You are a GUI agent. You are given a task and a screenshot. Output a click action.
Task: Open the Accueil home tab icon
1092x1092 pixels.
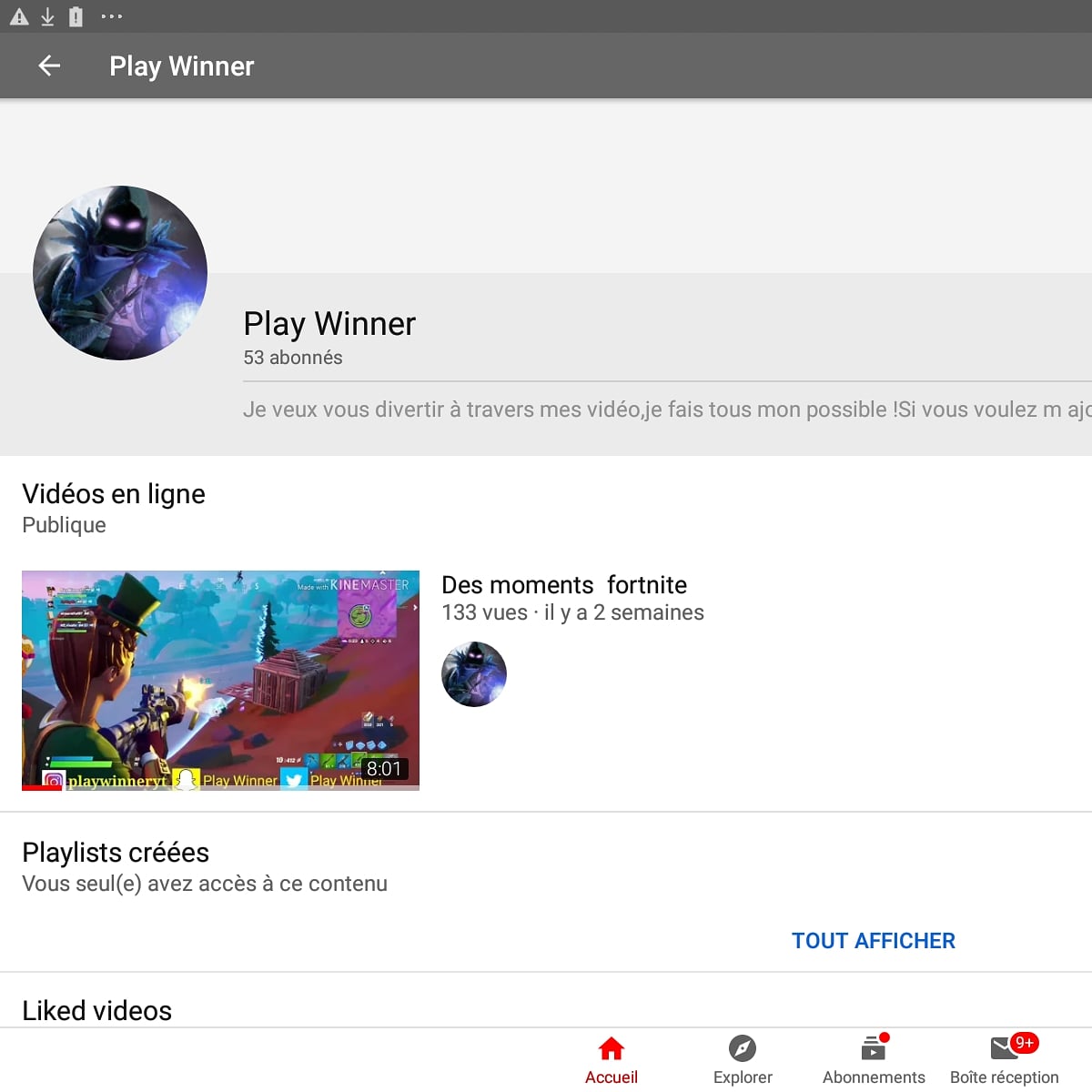coord(611,1048)
